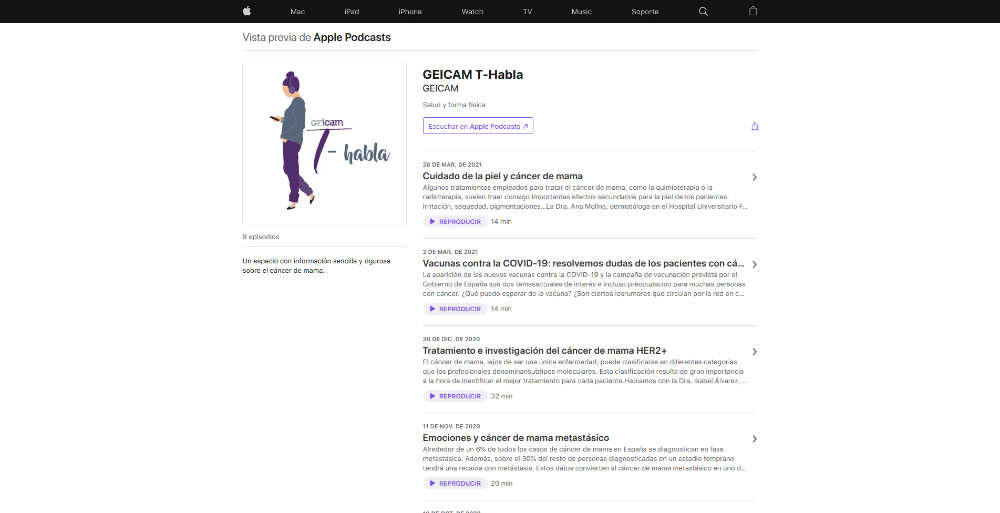Screen dimensions: 1000x513
Task: Open the Mac menu item
Action: click(x=297, y=11)
